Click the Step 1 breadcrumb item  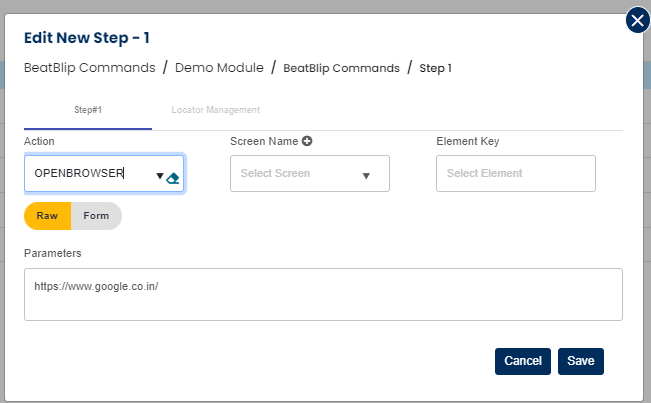[x=436, y=68]
